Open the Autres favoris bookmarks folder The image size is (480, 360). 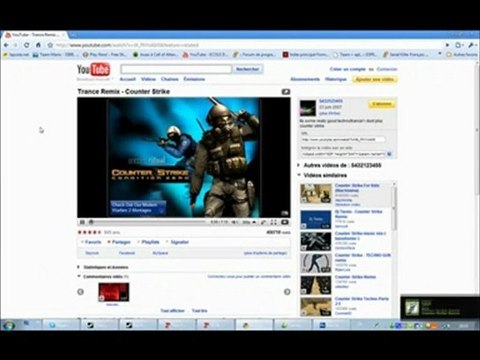pyautogui.click(x=462, y=54)
